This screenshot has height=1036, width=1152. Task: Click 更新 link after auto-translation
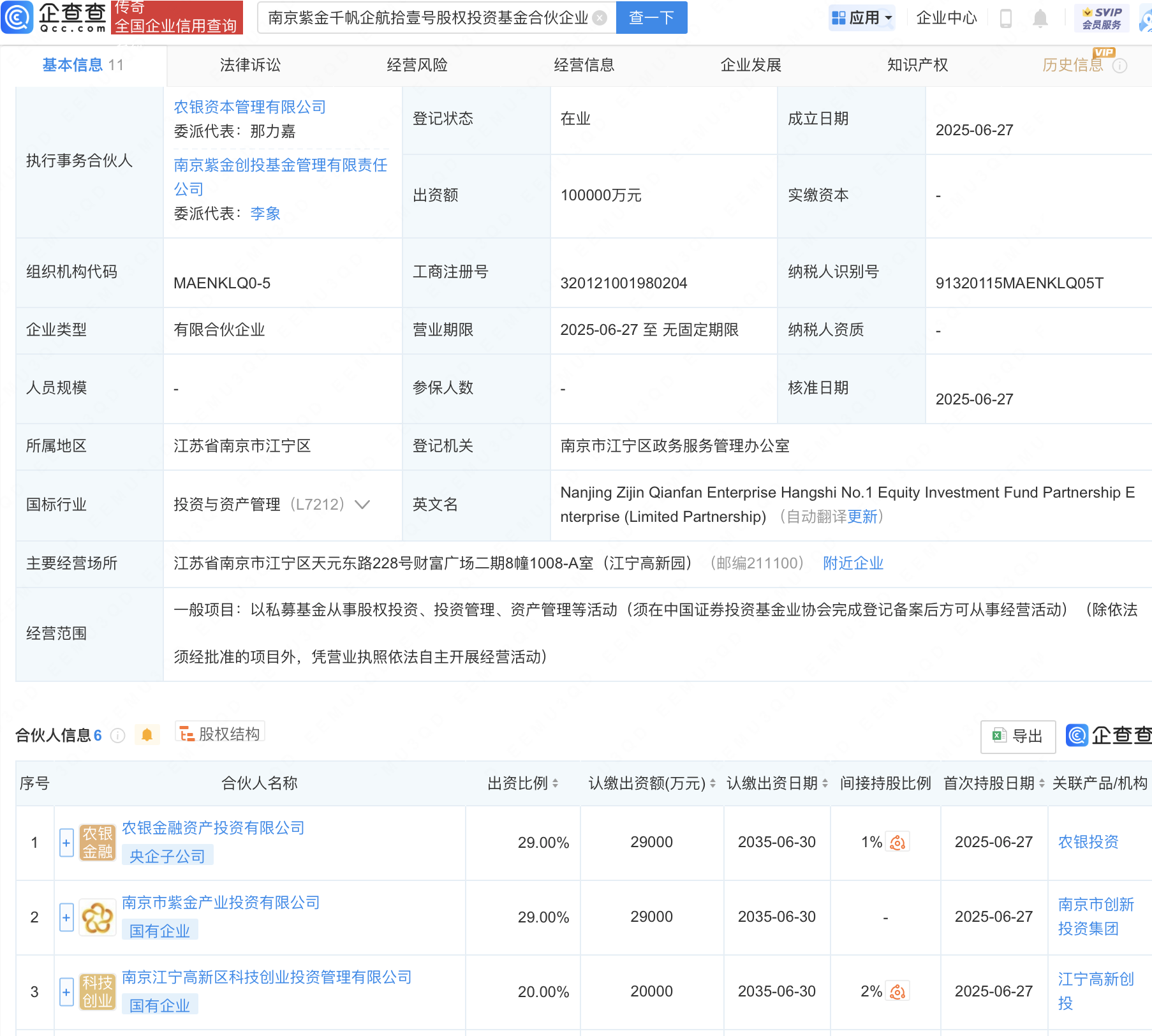point(862,517)
